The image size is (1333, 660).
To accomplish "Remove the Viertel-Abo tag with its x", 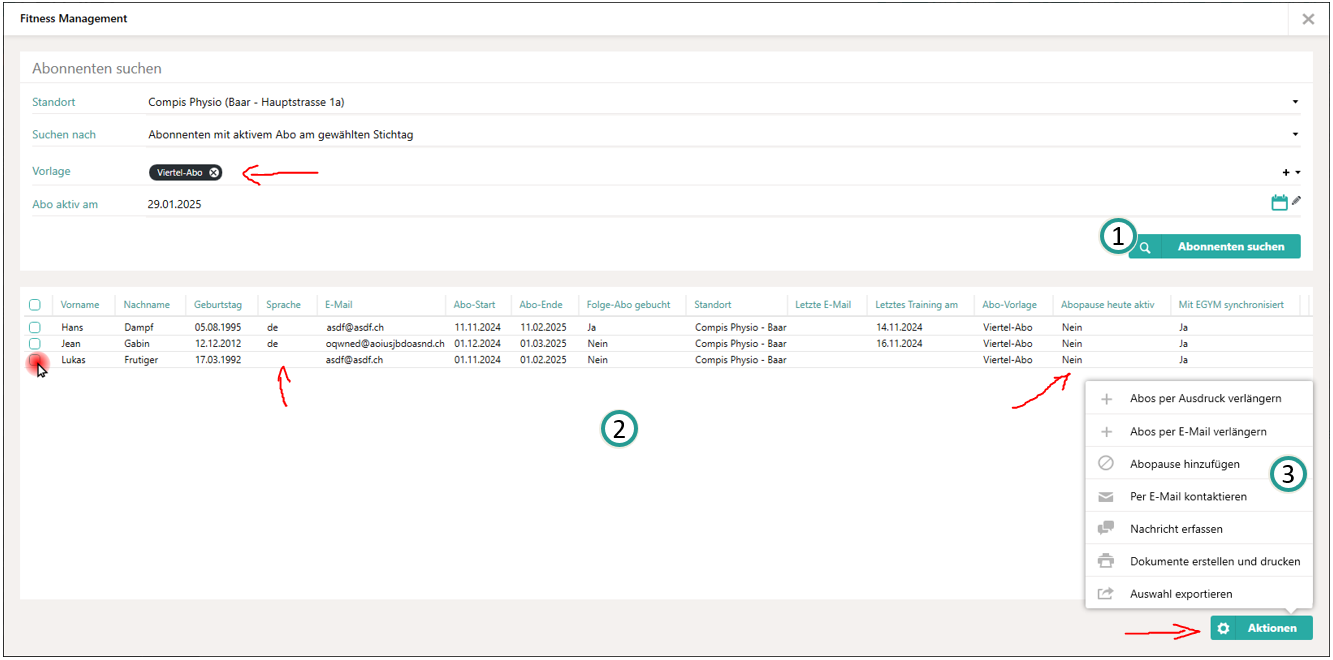I will (x=214, y=173).
